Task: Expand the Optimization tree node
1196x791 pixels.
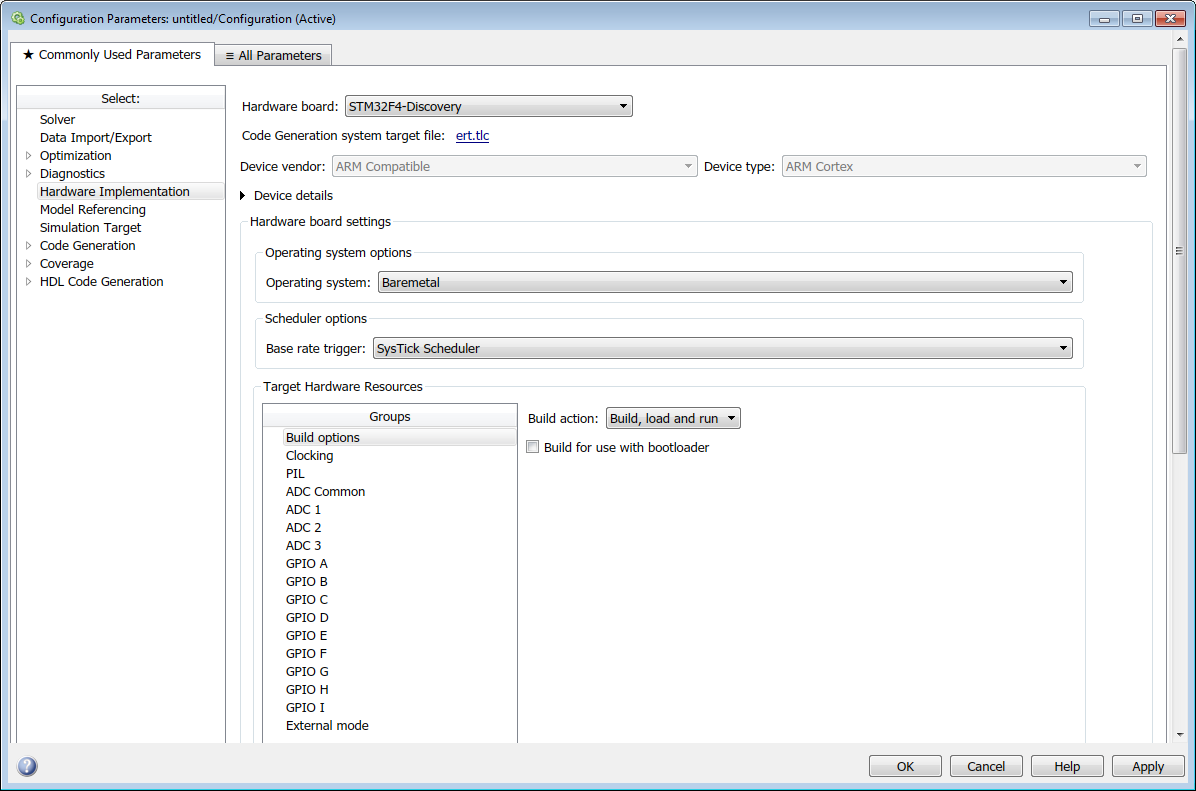Action: 29,155
